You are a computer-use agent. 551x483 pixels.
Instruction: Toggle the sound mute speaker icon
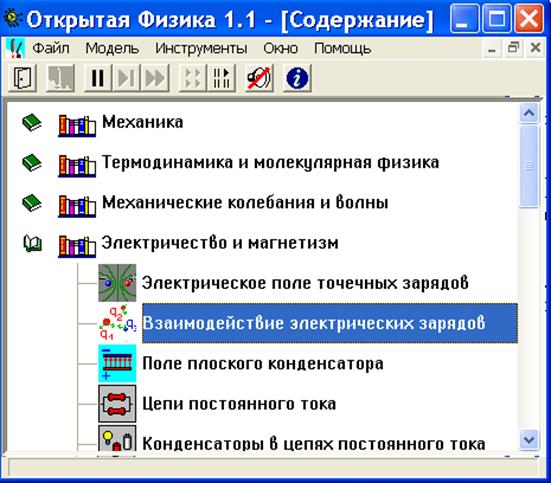259,78
